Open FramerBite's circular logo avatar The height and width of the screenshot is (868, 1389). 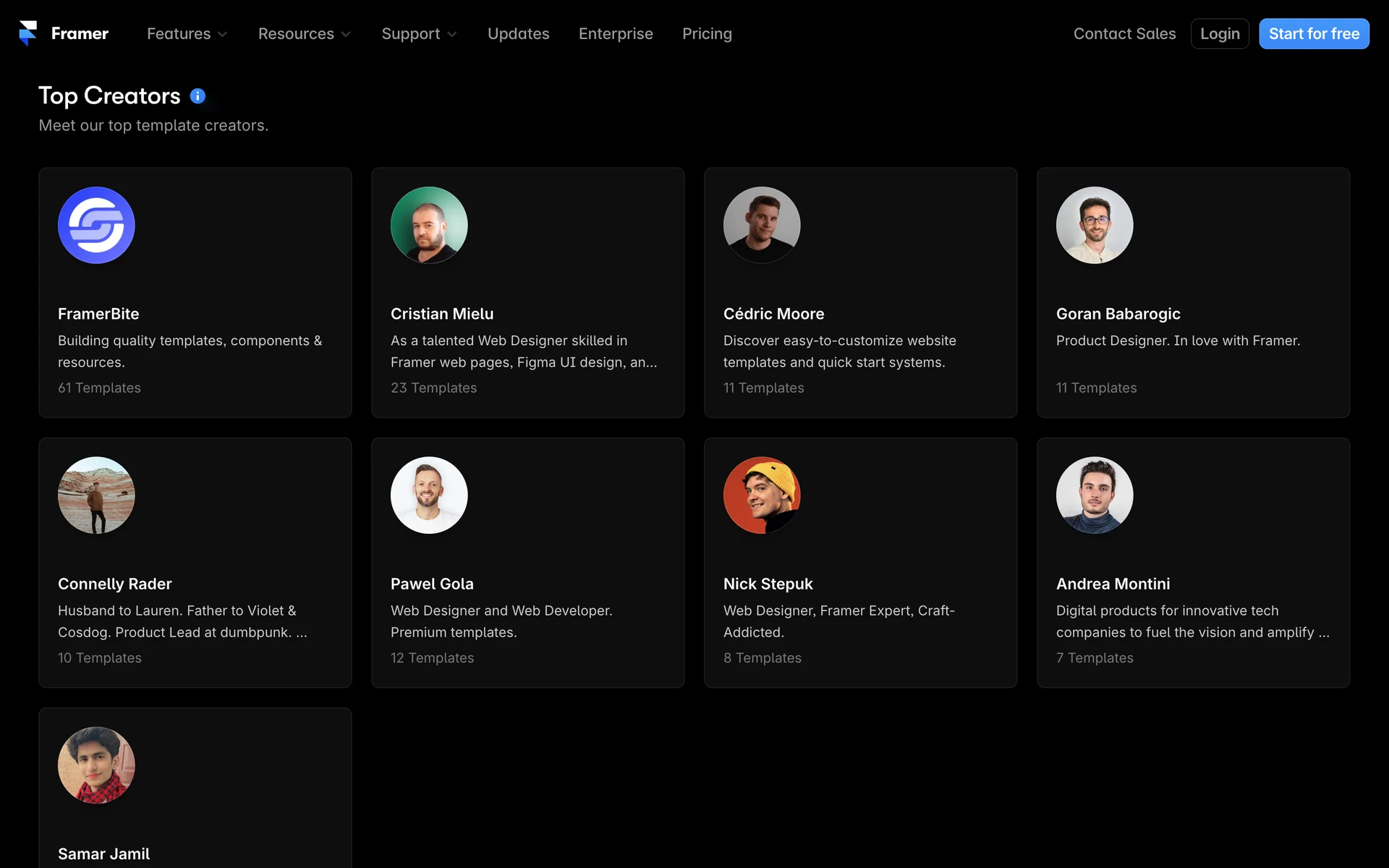pos(96,225)
